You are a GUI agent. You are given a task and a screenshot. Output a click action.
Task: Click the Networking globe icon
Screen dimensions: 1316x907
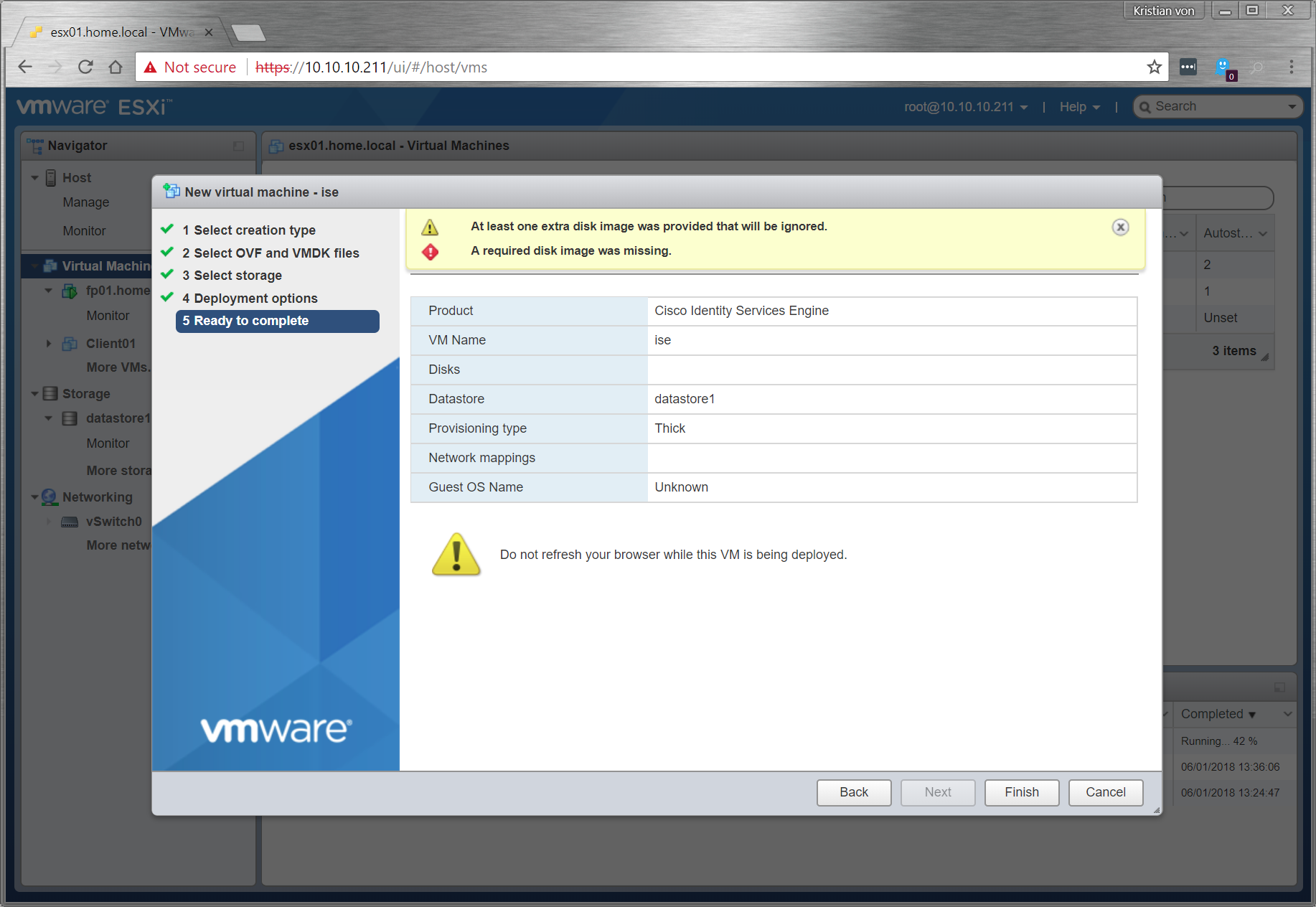coord(50,497)
